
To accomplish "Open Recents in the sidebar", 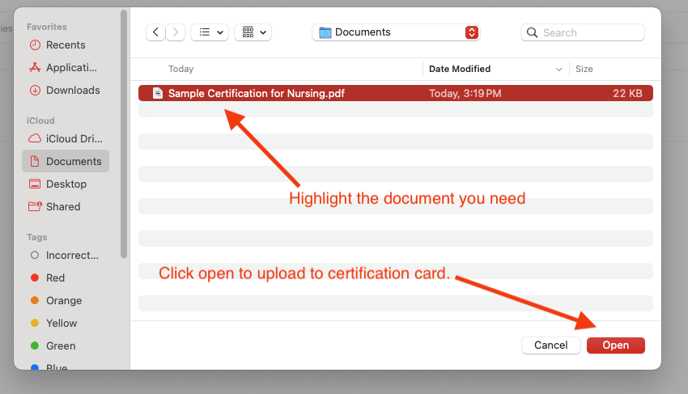I will (x=66, y=45).
